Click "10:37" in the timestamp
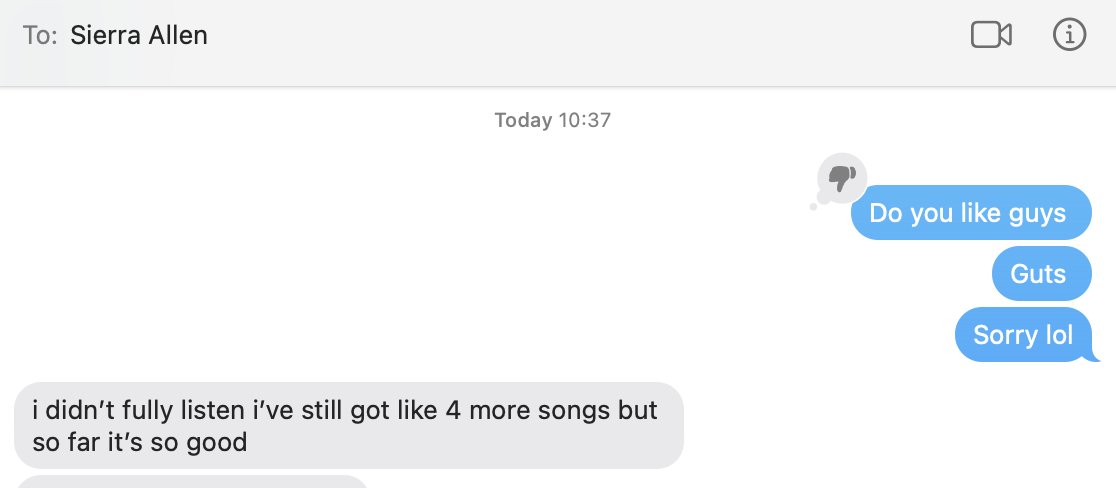Viewport: 1116px width, 488px height. pyautogui.click(x=584, y=120)
